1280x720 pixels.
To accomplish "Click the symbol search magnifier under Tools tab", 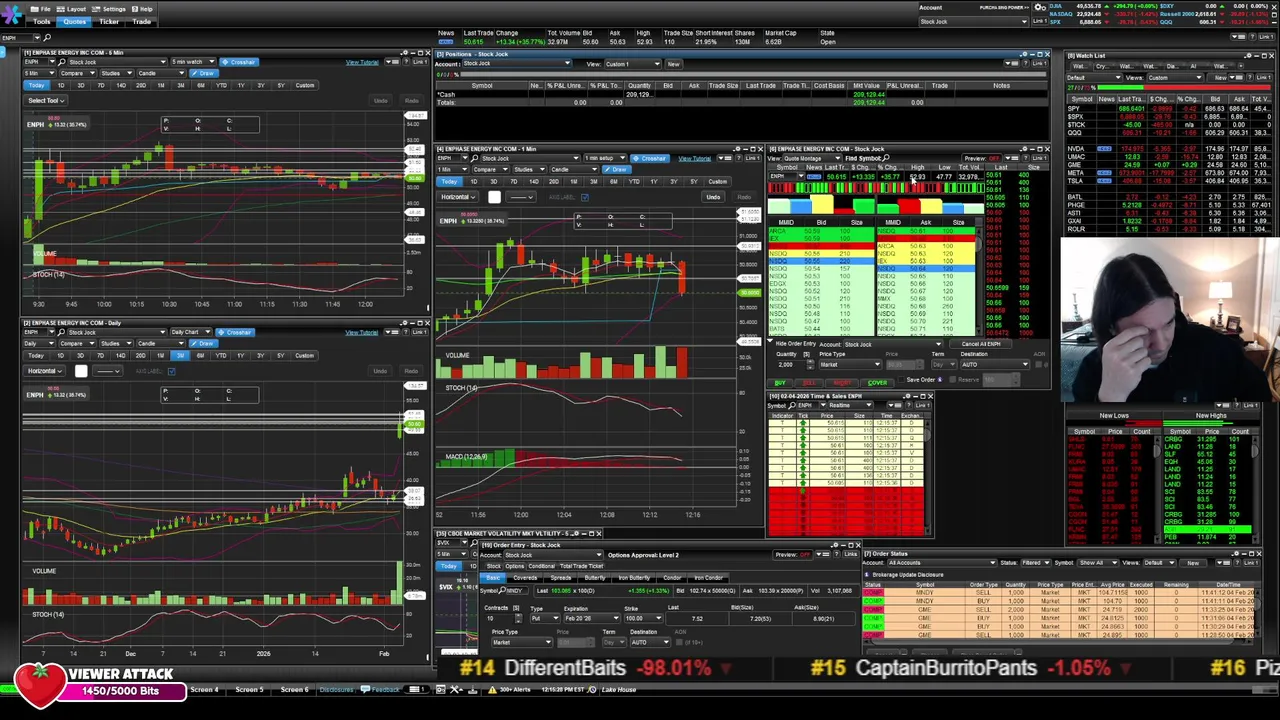I will coord(47,37).
